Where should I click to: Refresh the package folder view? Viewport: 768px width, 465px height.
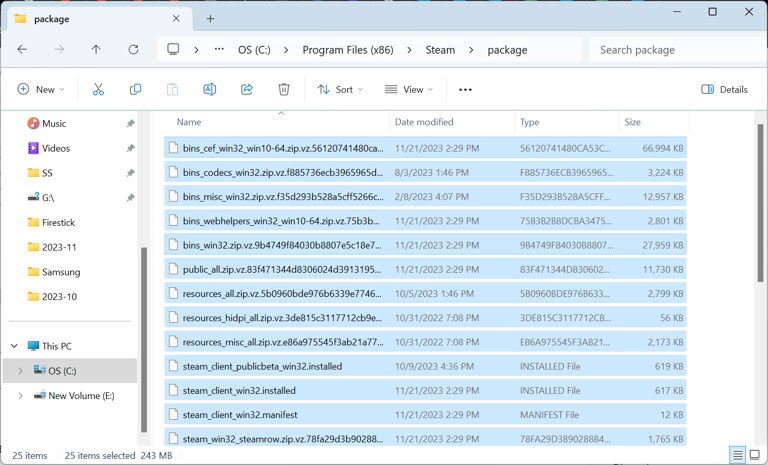pos(133,49)
